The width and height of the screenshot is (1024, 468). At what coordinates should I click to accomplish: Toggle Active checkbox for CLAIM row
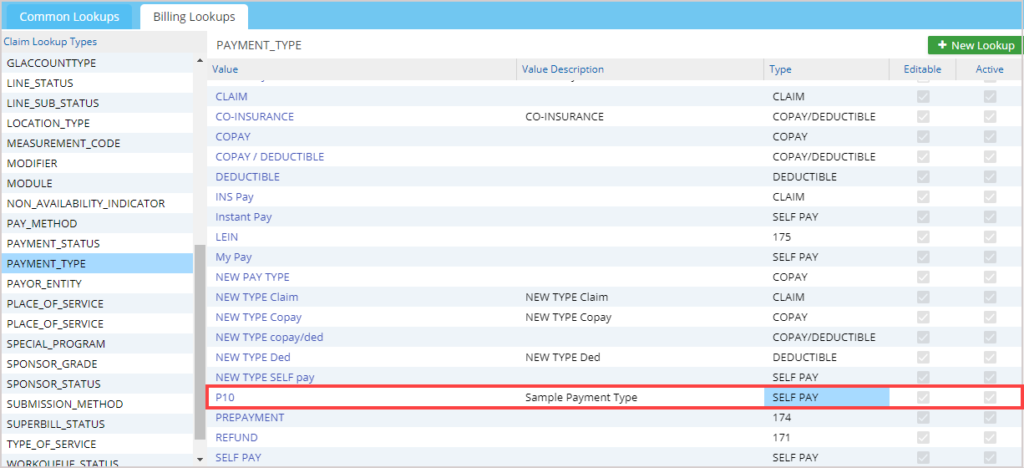pyautogui.click(x=989, y=96)
